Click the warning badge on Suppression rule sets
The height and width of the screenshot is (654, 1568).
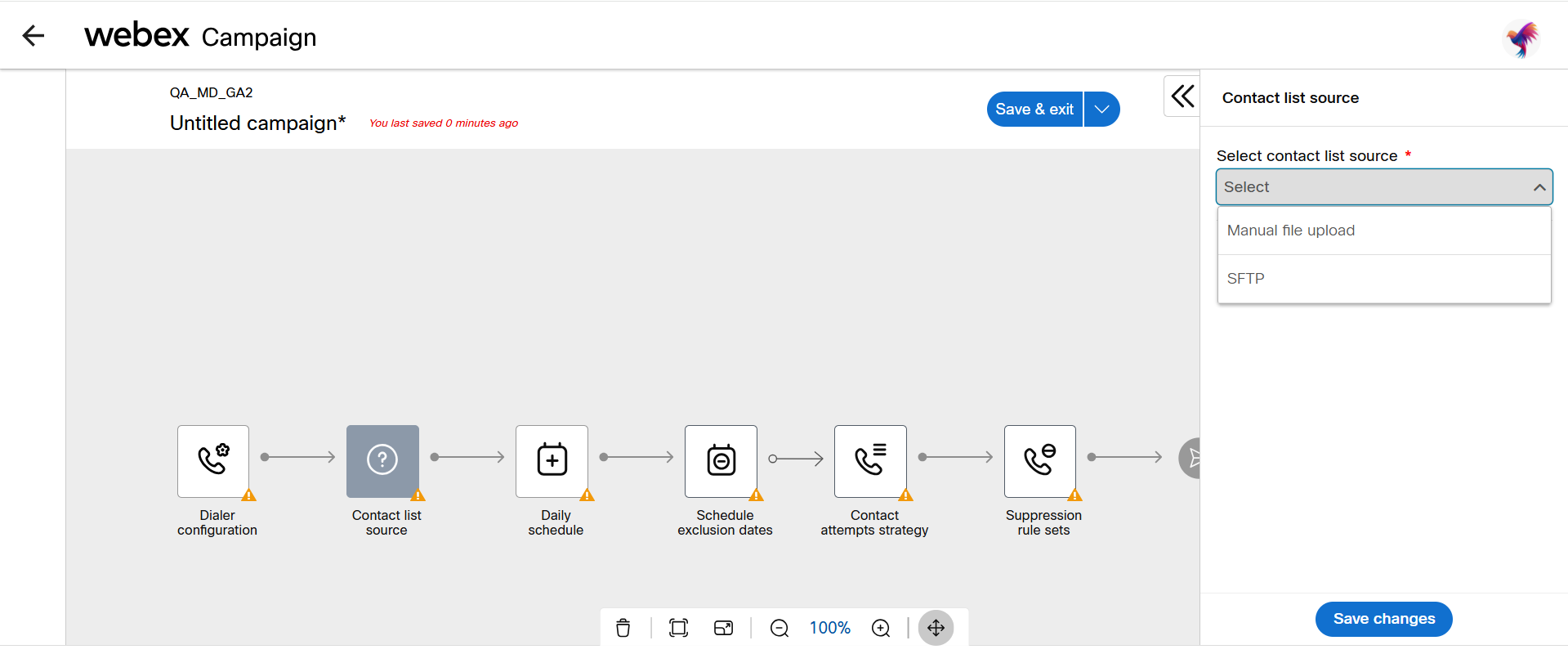pos(1074,495)
